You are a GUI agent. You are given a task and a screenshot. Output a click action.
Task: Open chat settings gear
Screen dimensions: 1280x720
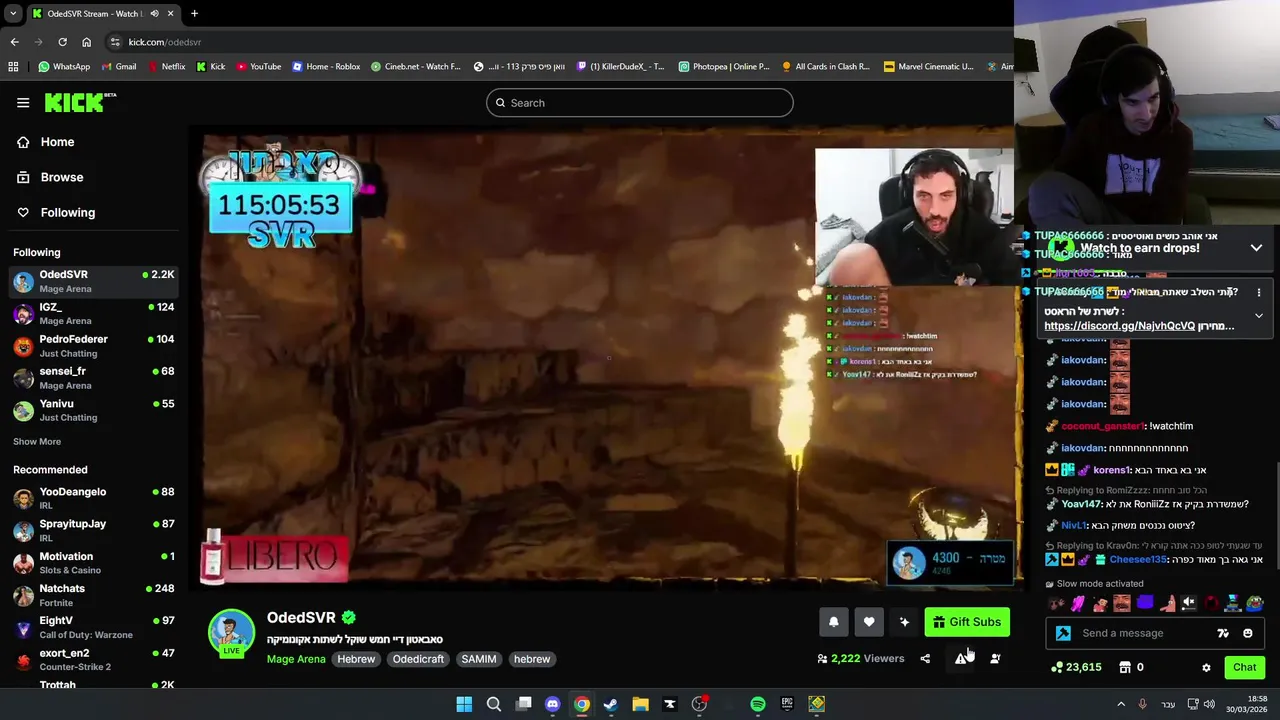1206,667
